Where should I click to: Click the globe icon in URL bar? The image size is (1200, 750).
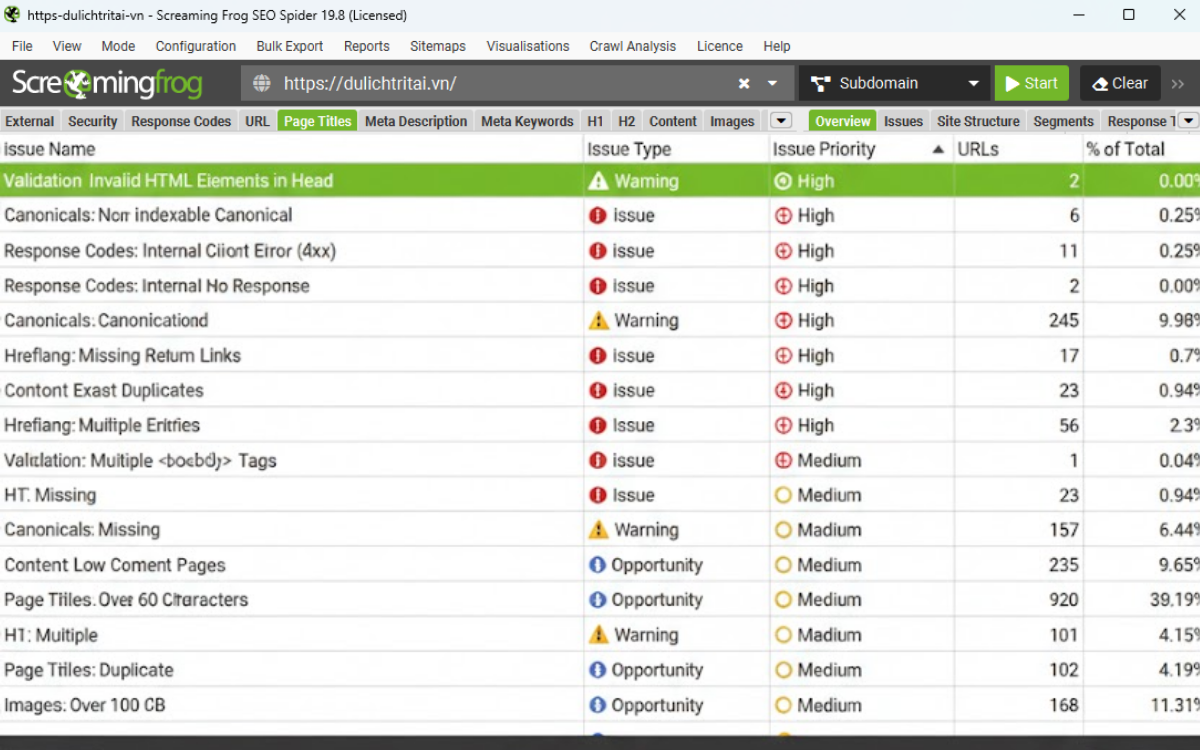coord(262,84)
